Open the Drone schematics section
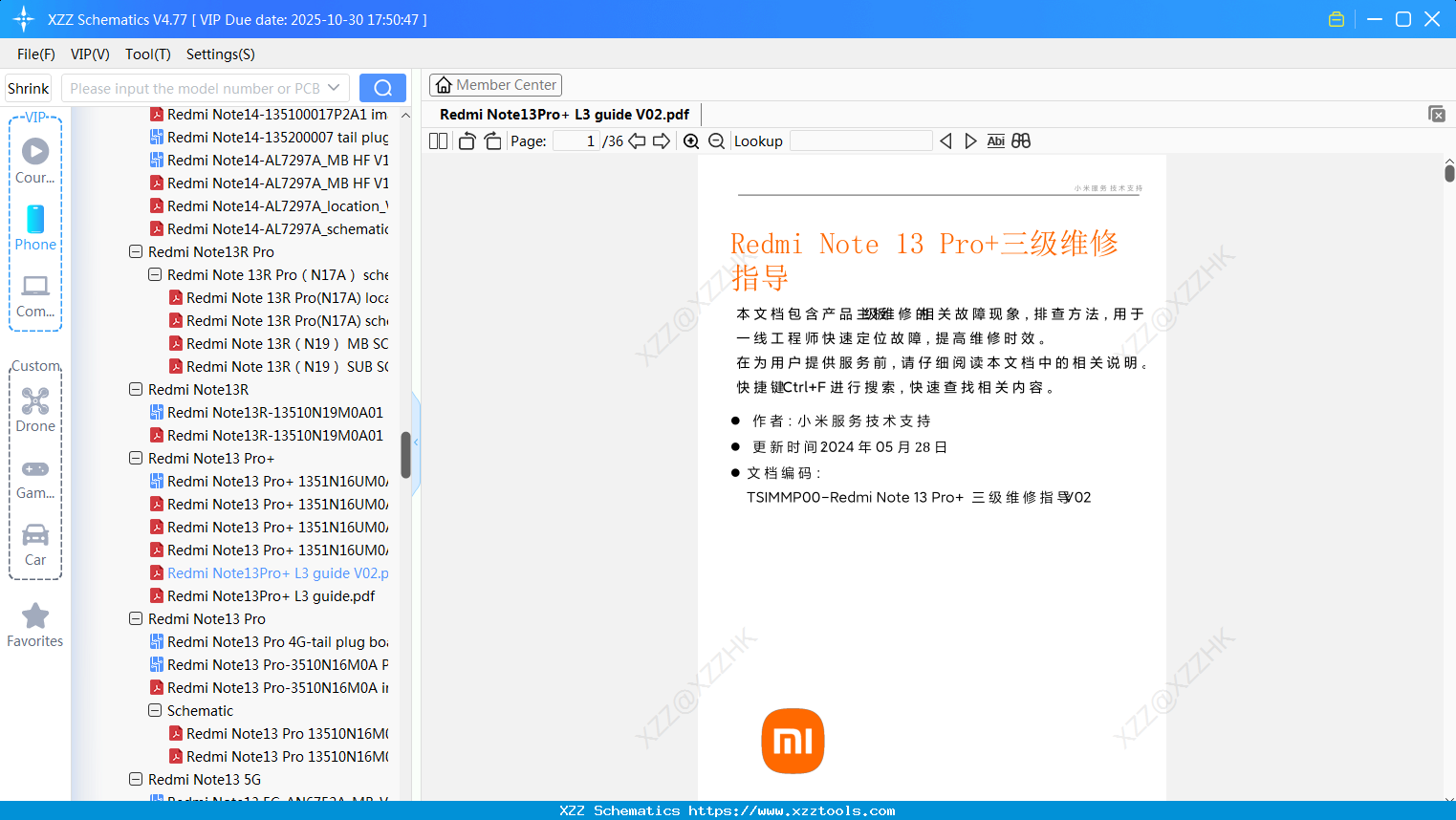Viewport: 1456px width, 820px height. point(34,409)
